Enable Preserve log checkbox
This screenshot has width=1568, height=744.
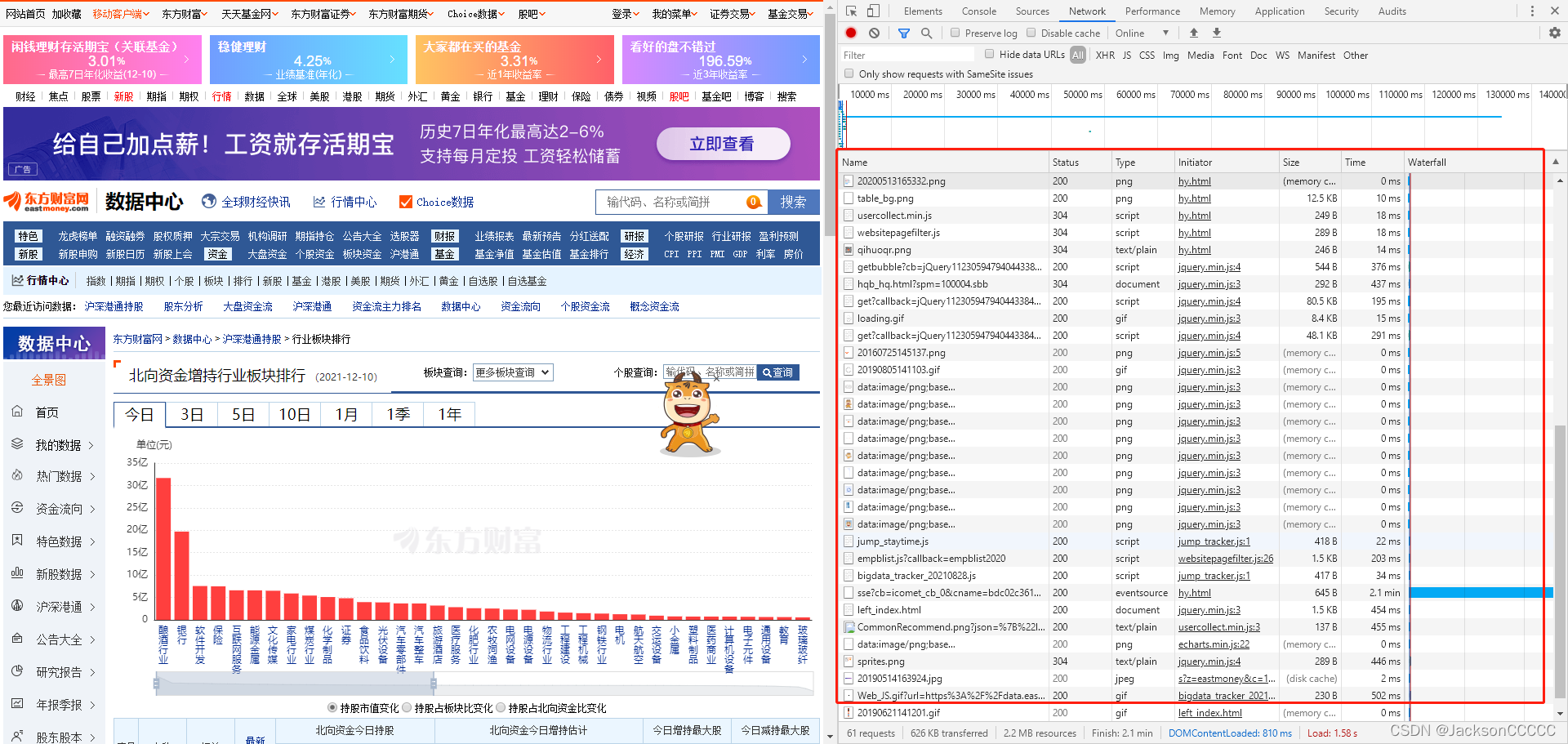pyautogui.click(x=955, y=33)
